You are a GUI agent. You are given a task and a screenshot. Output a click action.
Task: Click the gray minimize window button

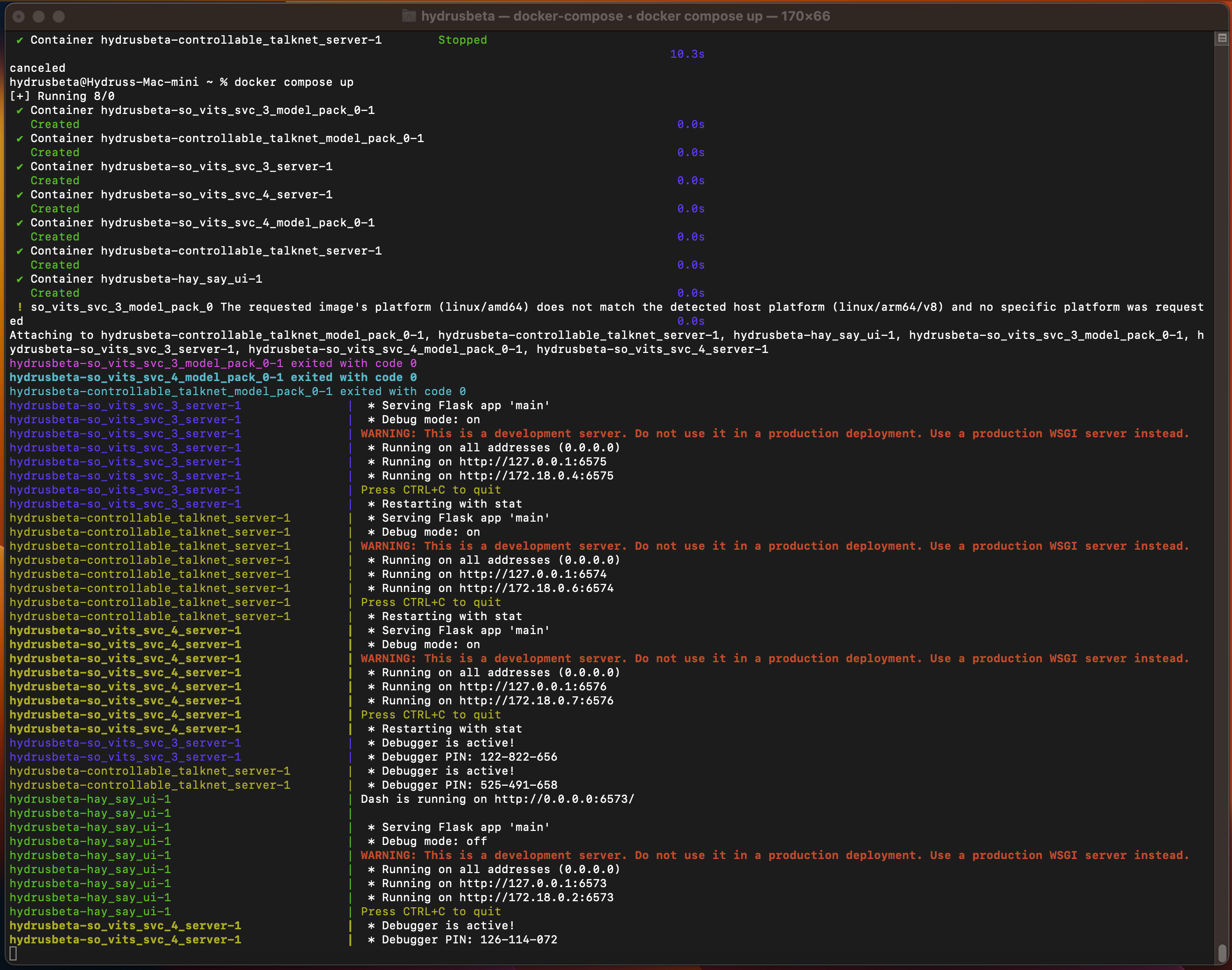[x=39, y=17]
